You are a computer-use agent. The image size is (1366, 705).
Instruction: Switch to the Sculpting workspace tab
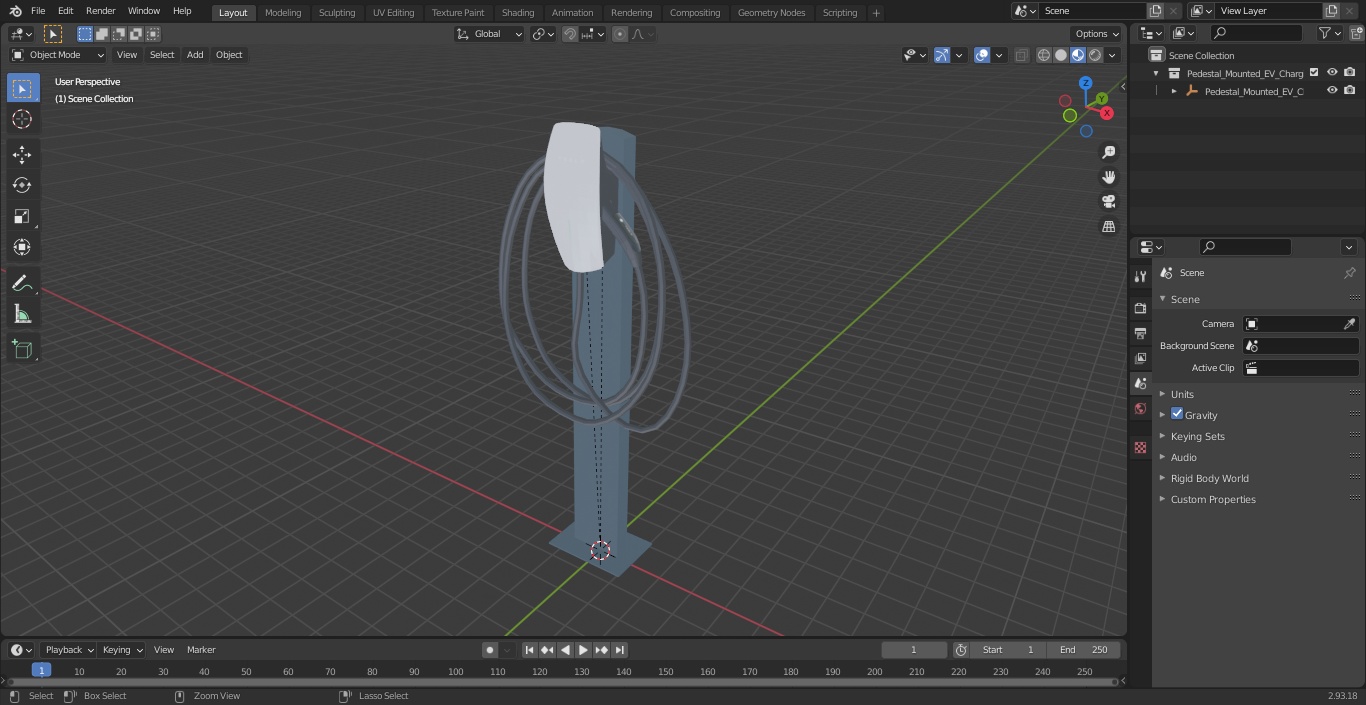337,12
